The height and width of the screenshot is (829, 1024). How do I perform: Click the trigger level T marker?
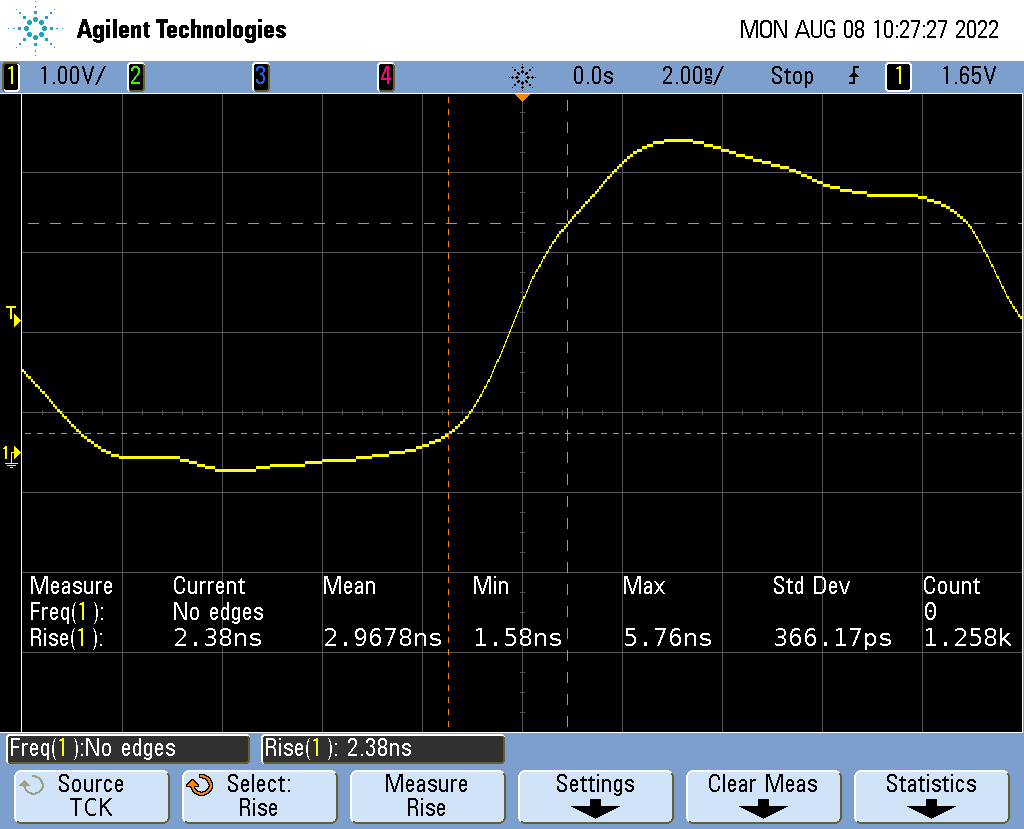click(x=12, y=316)
